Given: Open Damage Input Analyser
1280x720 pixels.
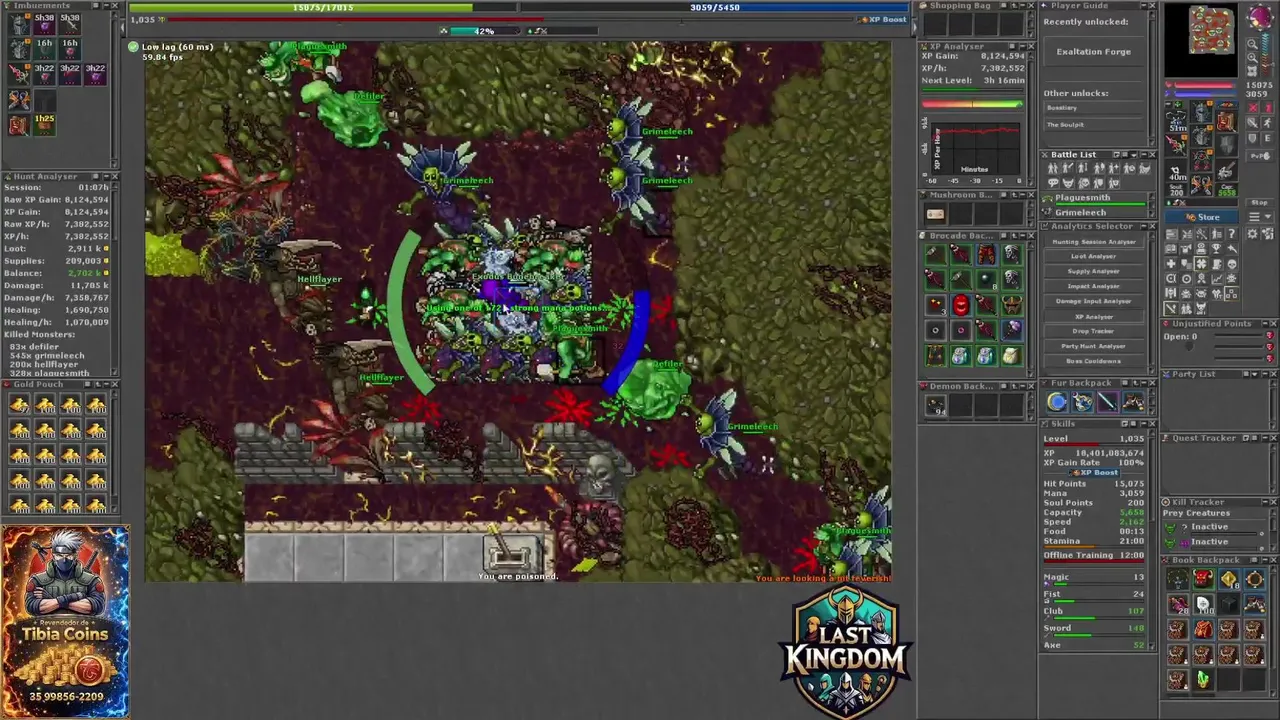Looking at the screenshot, I should 1094,301.
